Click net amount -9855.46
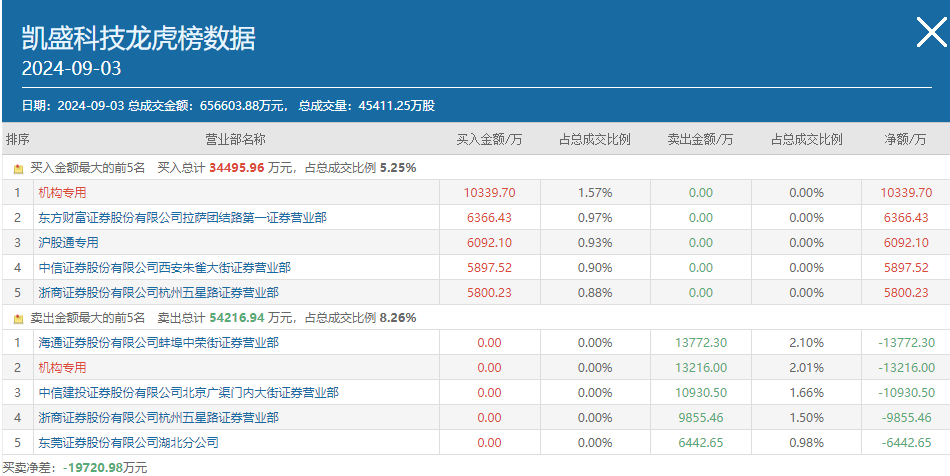Viewport: 950px width, 476px height. click(x=906, y=417)
